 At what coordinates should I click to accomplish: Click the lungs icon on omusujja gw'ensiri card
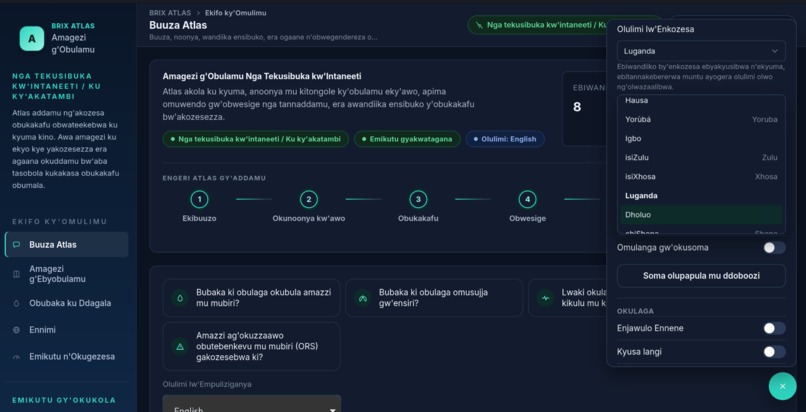(363, 297)
